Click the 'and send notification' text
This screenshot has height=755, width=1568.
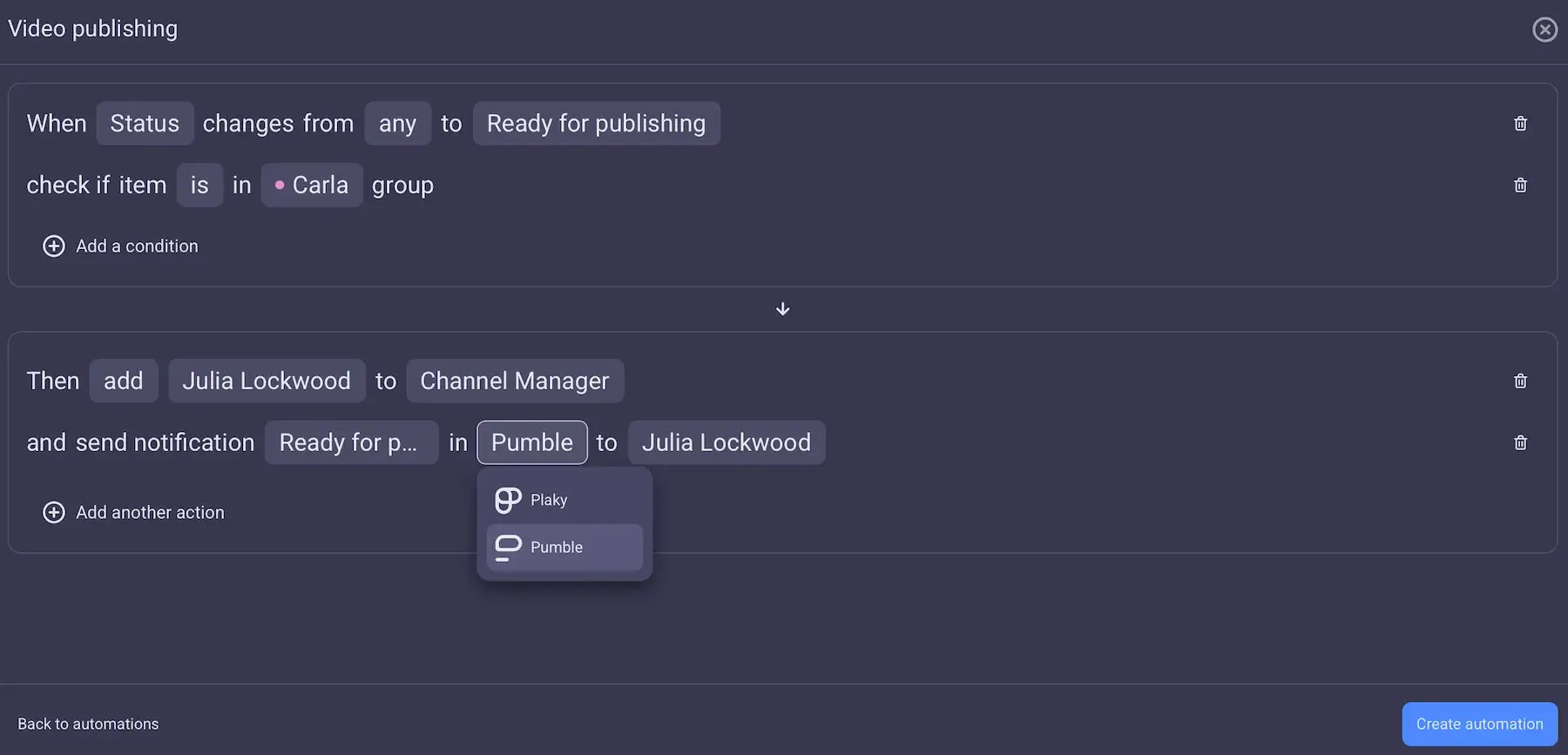[140, 442]
